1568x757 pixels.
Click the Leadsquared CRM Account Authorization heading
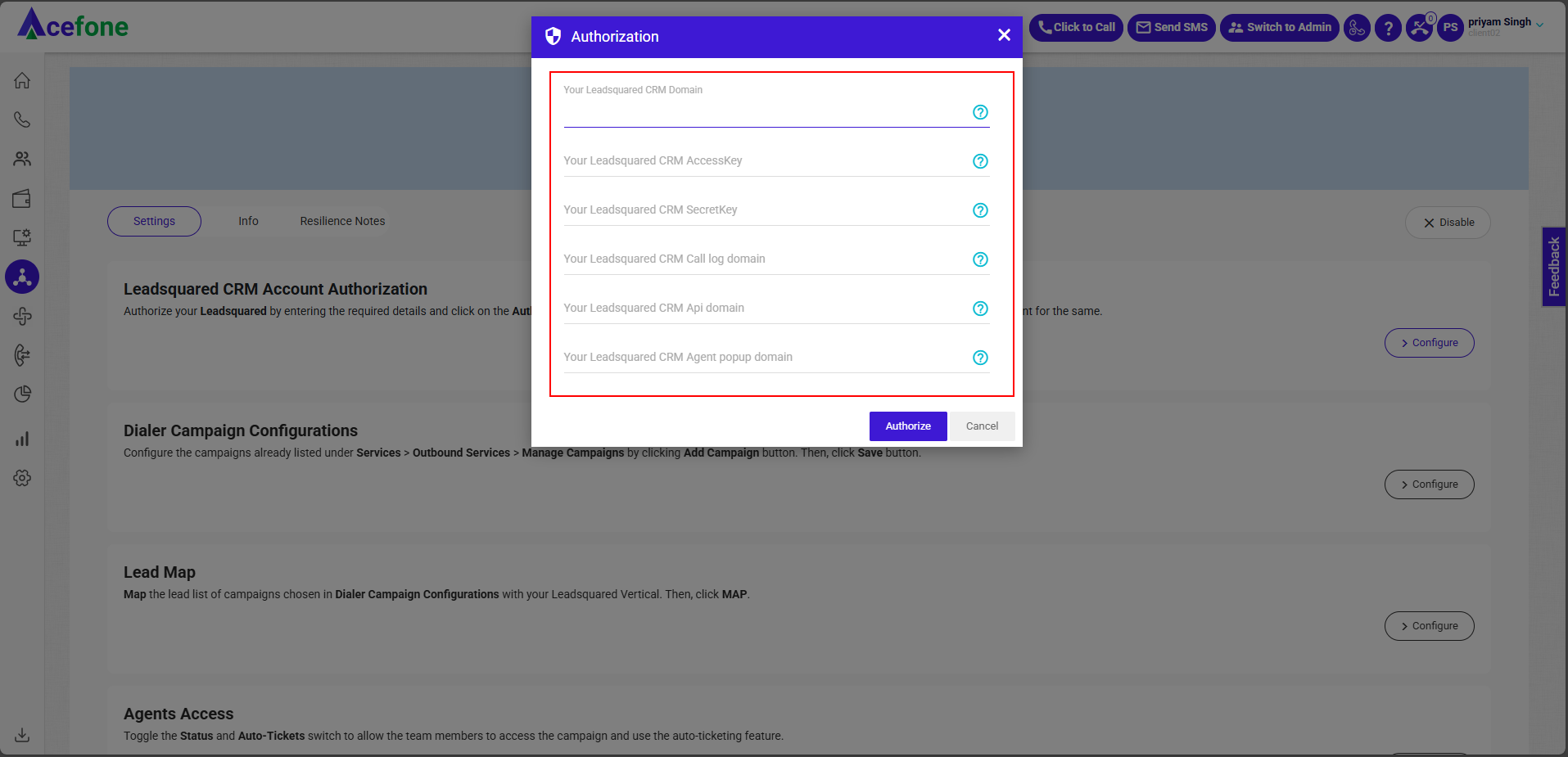[275, 289]
